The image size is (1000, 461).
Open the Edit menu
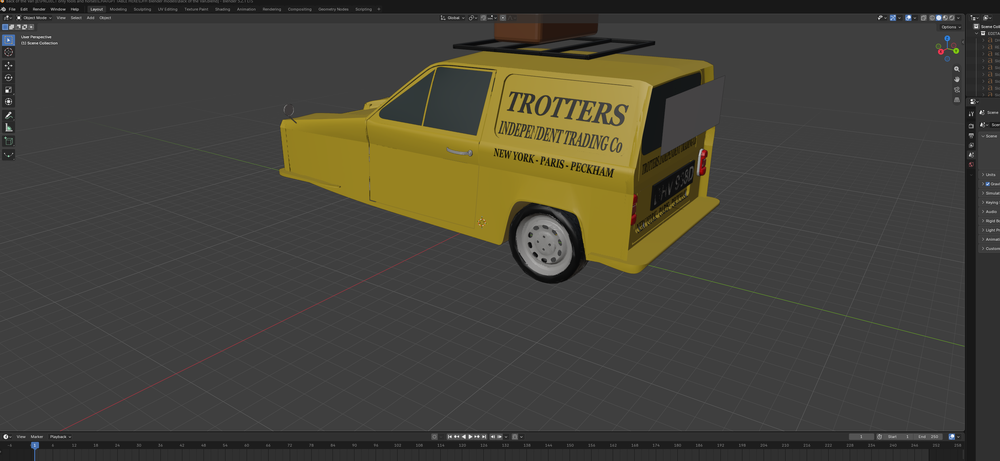click(24, 10)
